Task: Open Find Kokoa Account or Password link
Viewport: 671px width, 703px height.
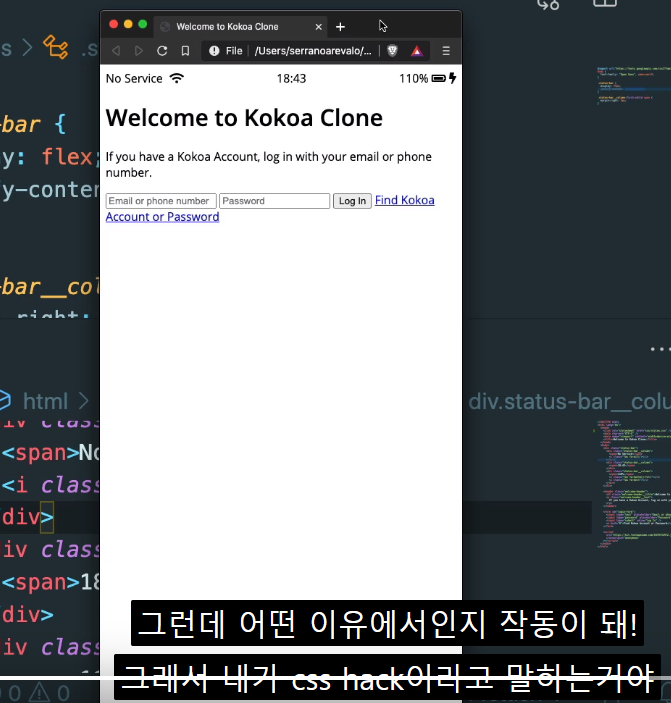Action: coord(270,208)
